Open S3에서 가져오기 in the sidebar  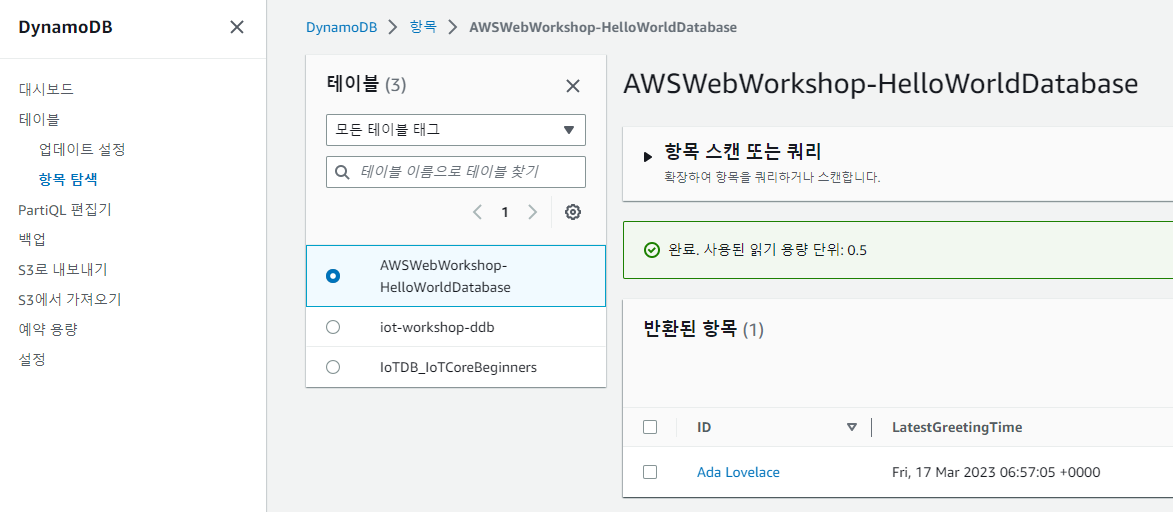point(70,299)
